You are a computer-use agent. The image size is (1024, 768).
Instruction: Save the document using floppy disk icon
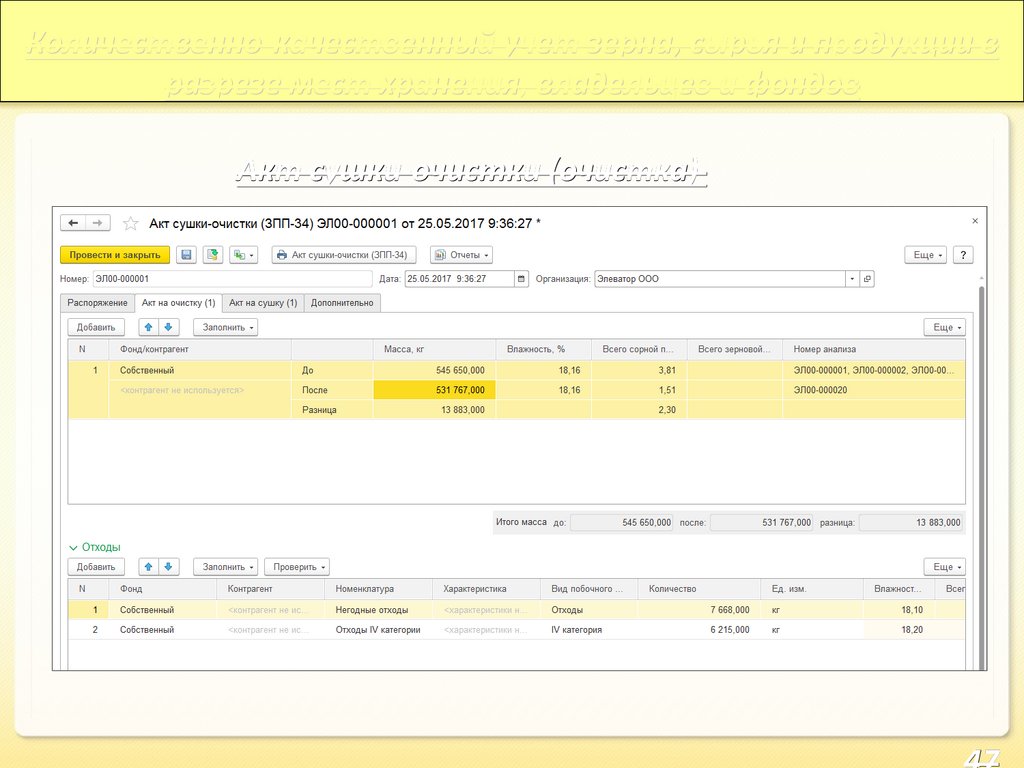tap(186, 255)
